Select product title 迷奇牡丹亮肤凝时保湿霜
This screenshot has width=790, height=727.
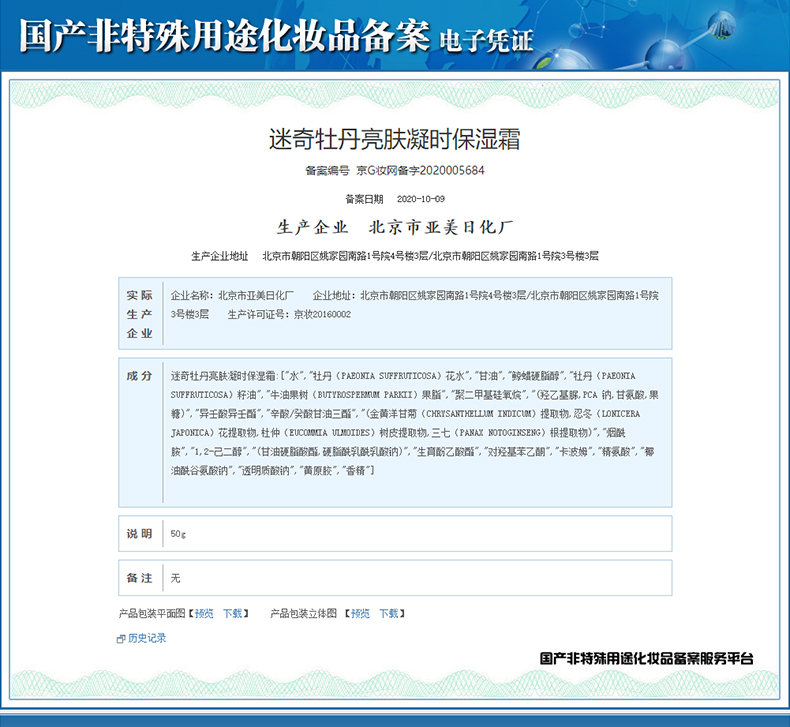(394, 139)
